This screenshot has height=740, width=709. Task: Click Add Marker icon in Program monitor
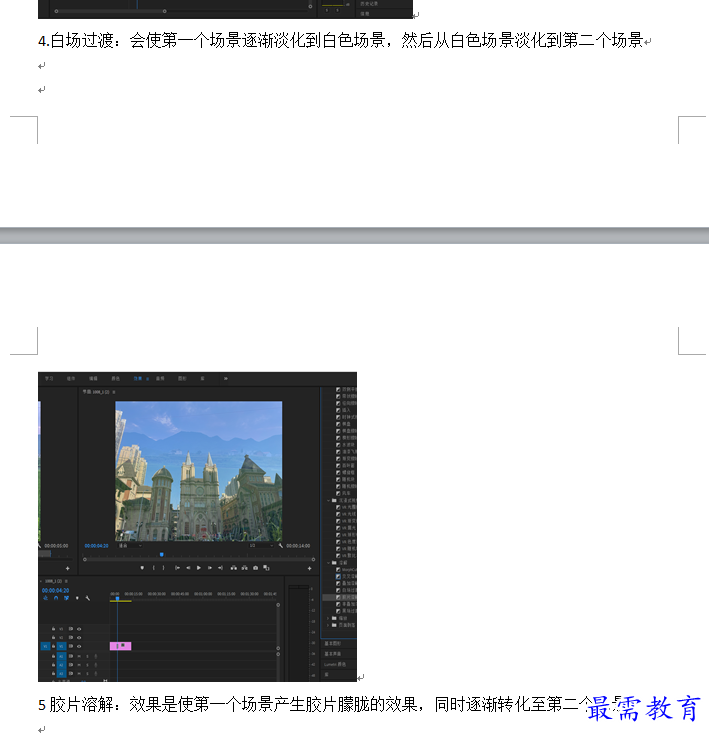pyautogui.click(x=142, y=568)
